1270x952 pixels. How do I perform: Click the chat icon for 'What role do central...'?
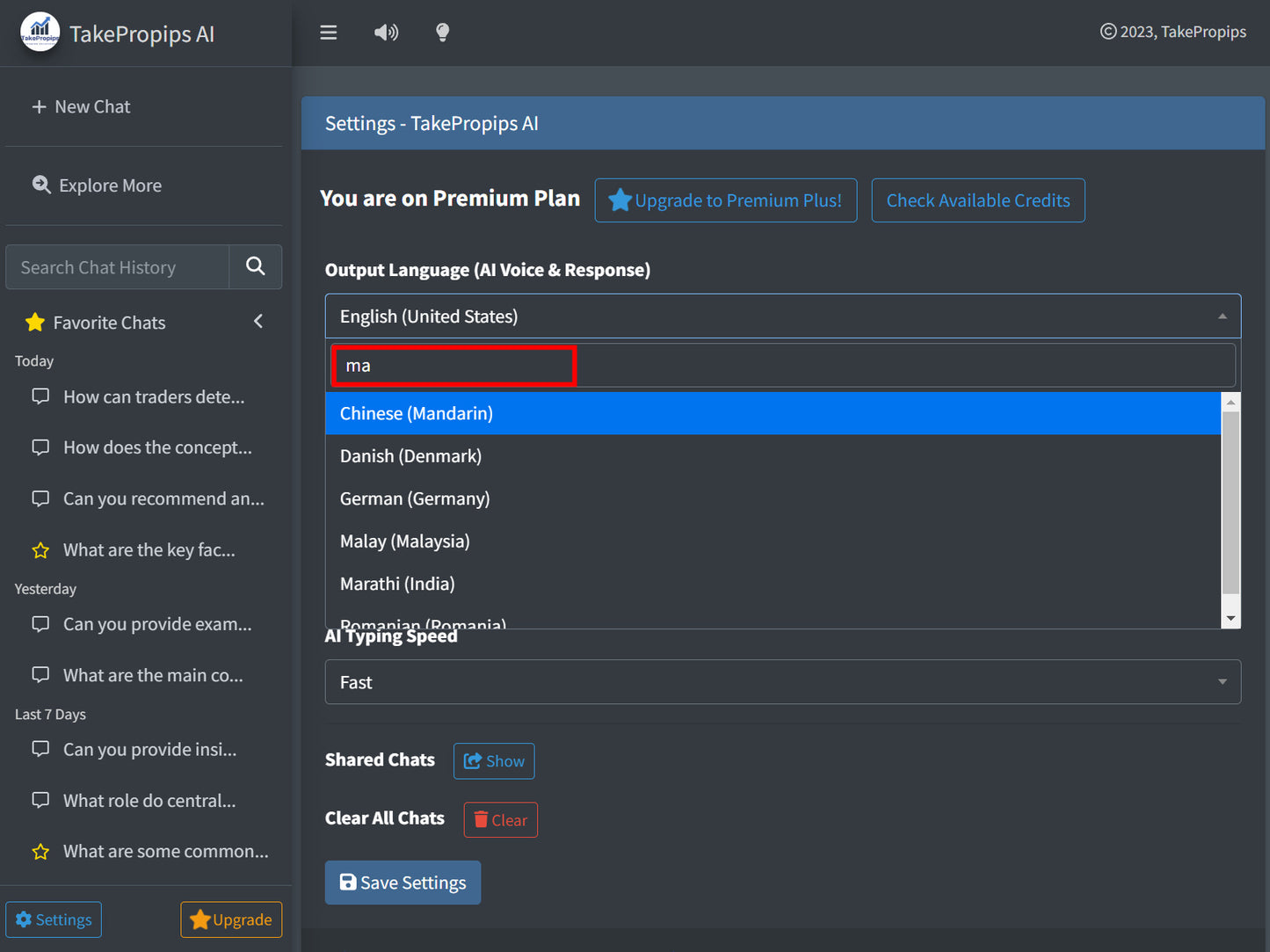click(40, 800)
